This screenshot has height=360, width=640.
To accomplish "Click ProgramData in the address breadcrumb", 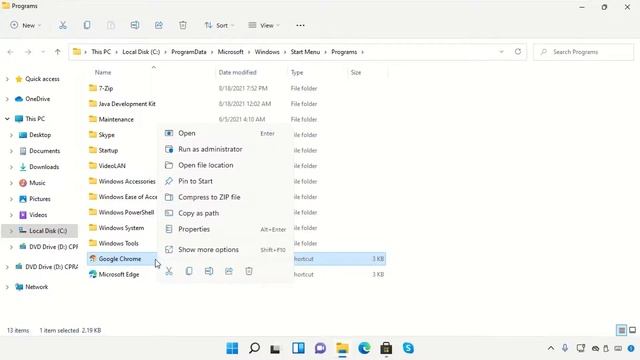I will click(x=189, y=52).
